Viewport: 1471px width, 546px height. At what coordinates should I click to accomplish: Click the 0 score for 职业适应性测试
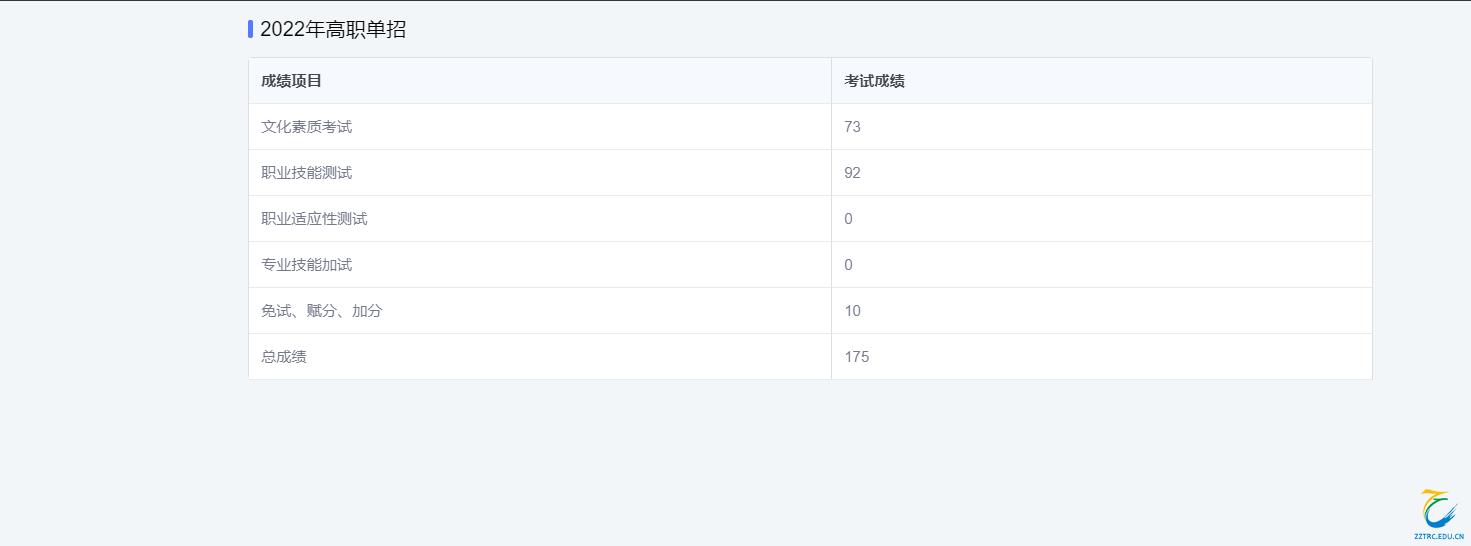pyautogui.click(x=848, y=219)
